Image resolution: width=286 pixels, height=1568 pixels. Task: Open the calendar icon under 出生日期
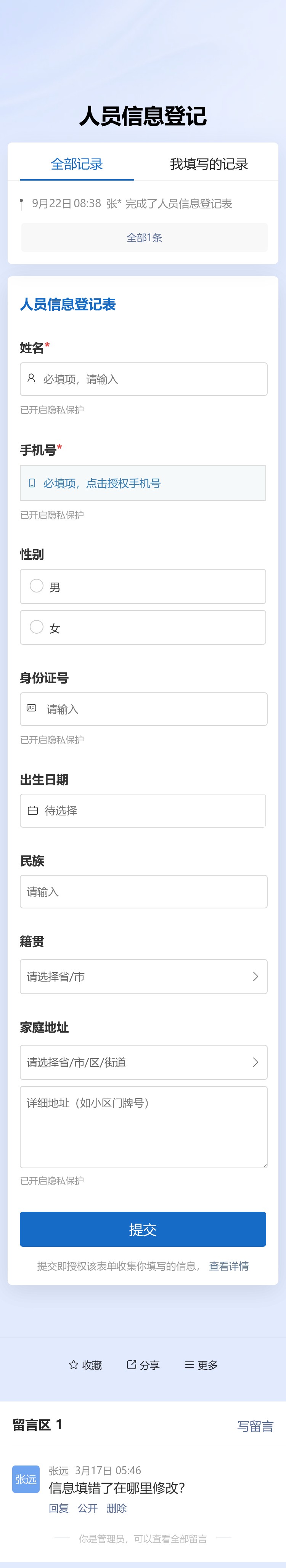tap(32, 810)
